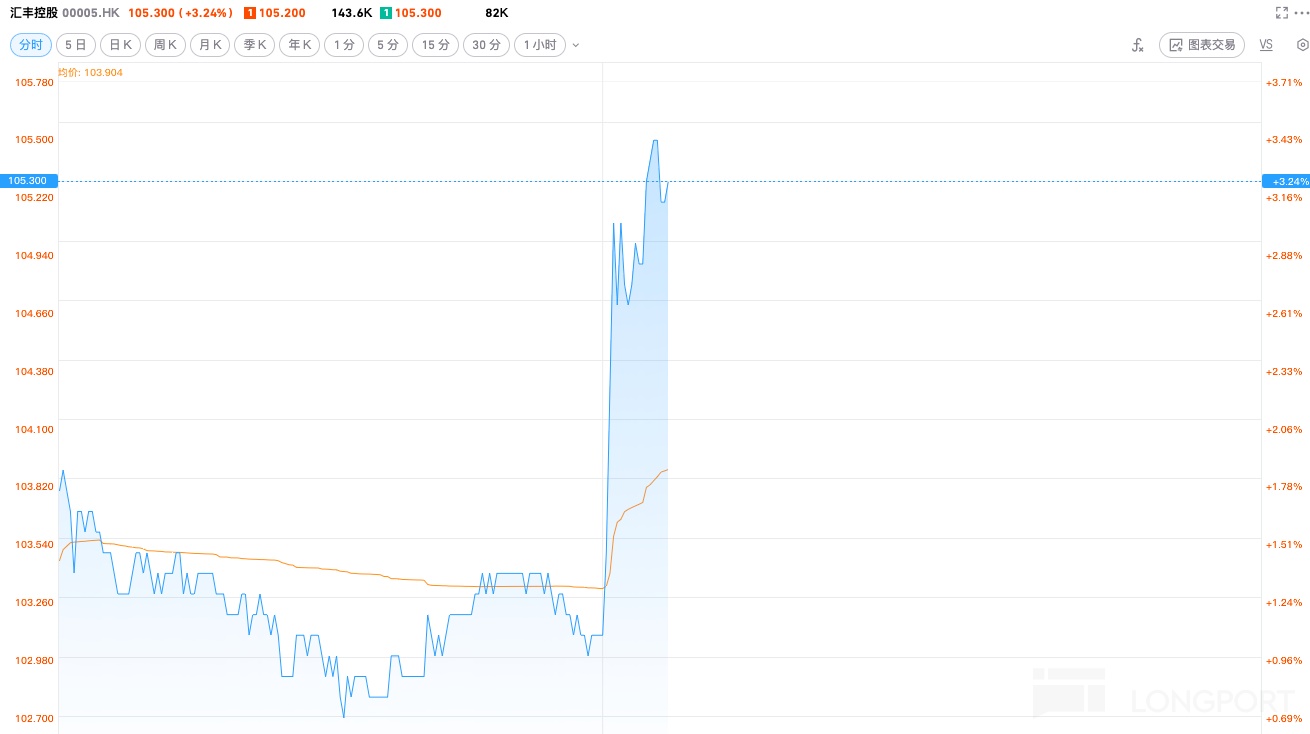Expand more timeframes chevron after 1小时
This screenshot has width=1310, height=734.
pyautogui.click(x=575, y=45)
